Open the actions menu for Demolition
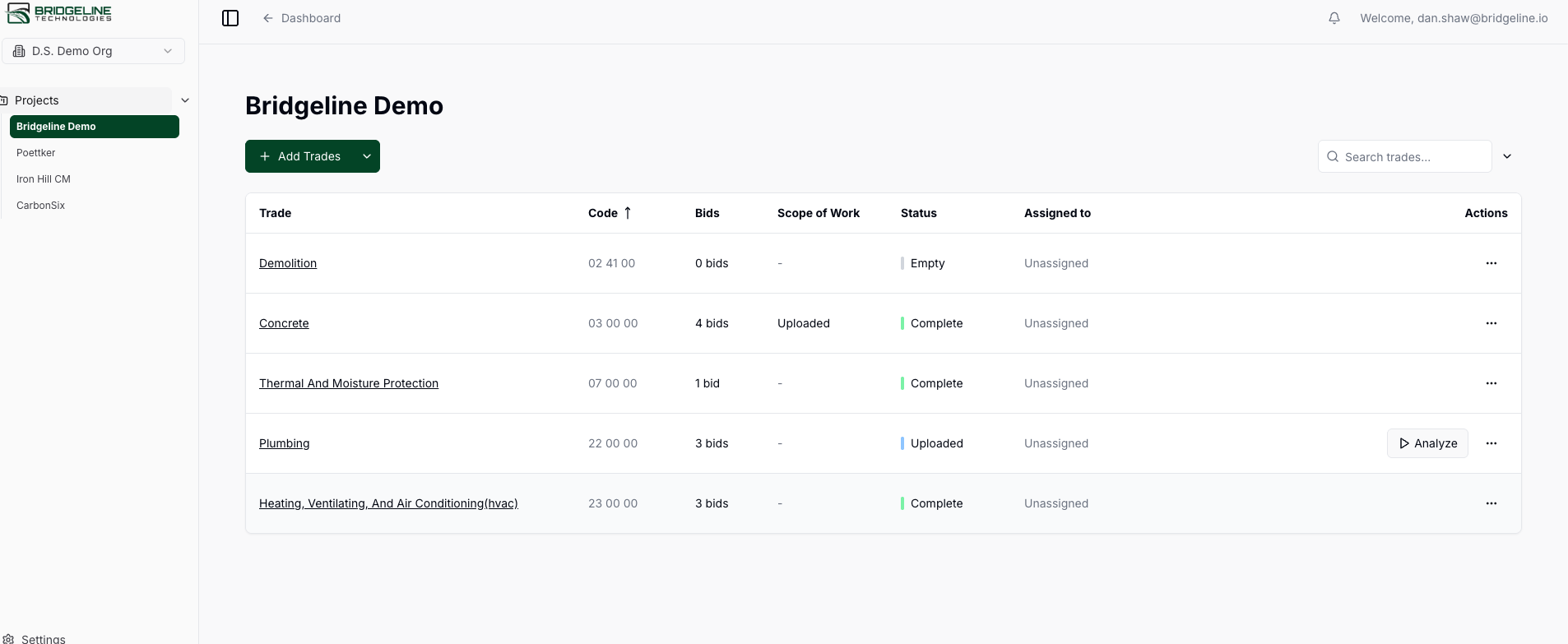This screenshot has height=644, width=1568. coord(1491,263)
